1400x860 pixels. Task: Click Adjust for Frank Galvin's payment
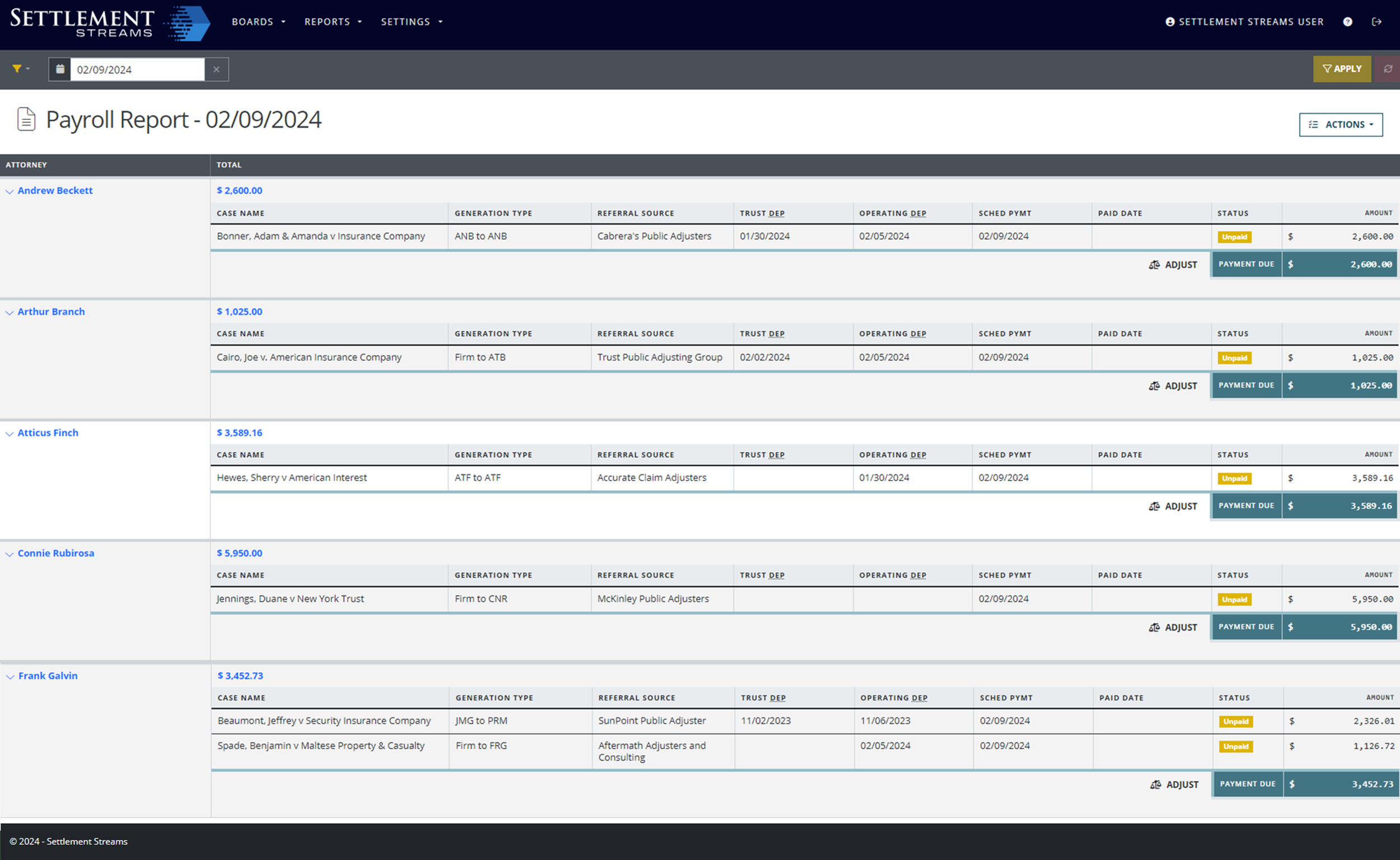tap(1174, 784)
